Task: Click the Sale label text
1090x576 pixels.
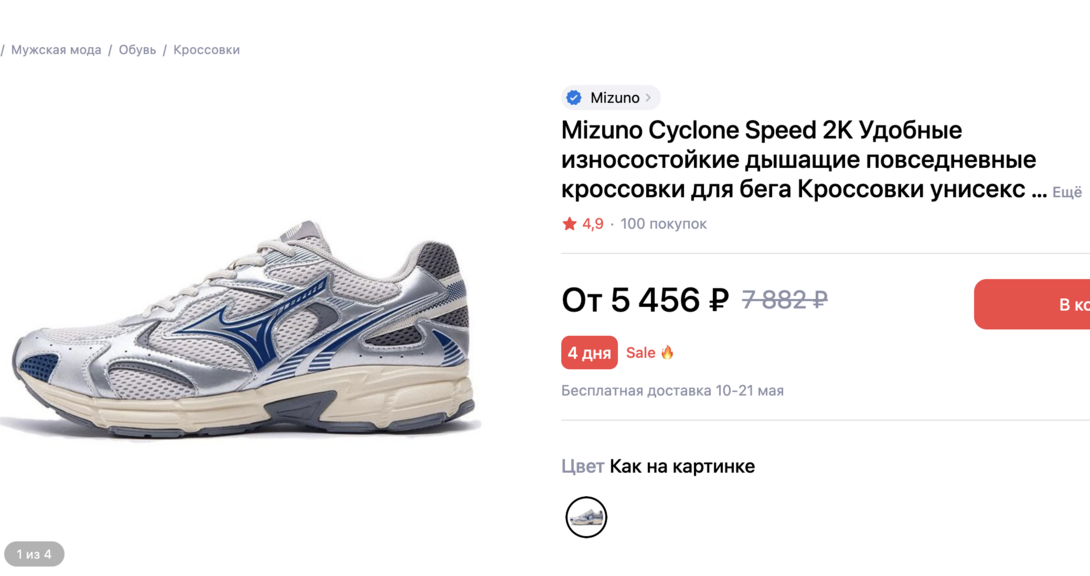Action: (640, 353)
